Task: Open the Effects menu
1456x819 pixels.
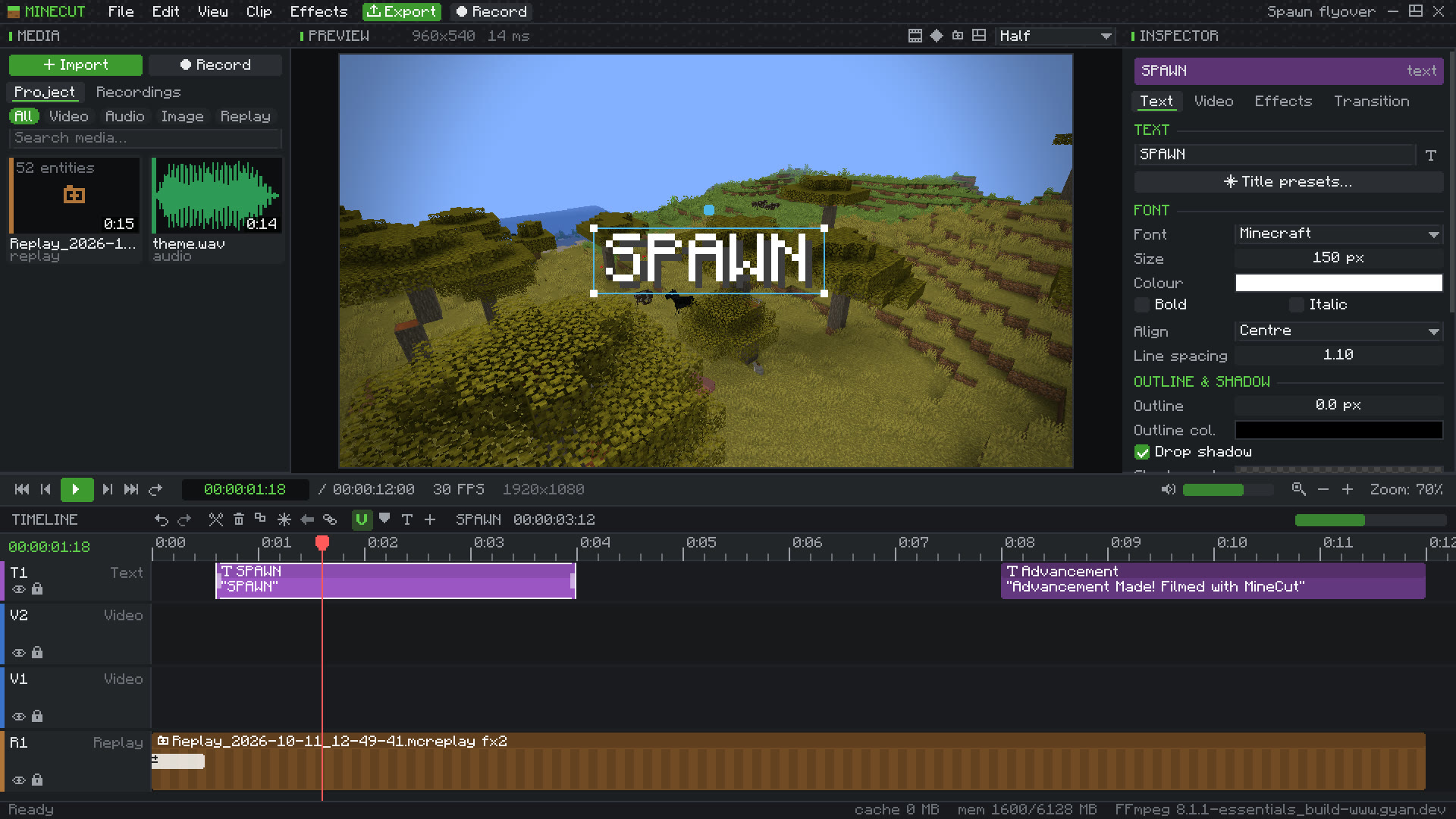Action: pyautogui.click(x=318, y=11)
